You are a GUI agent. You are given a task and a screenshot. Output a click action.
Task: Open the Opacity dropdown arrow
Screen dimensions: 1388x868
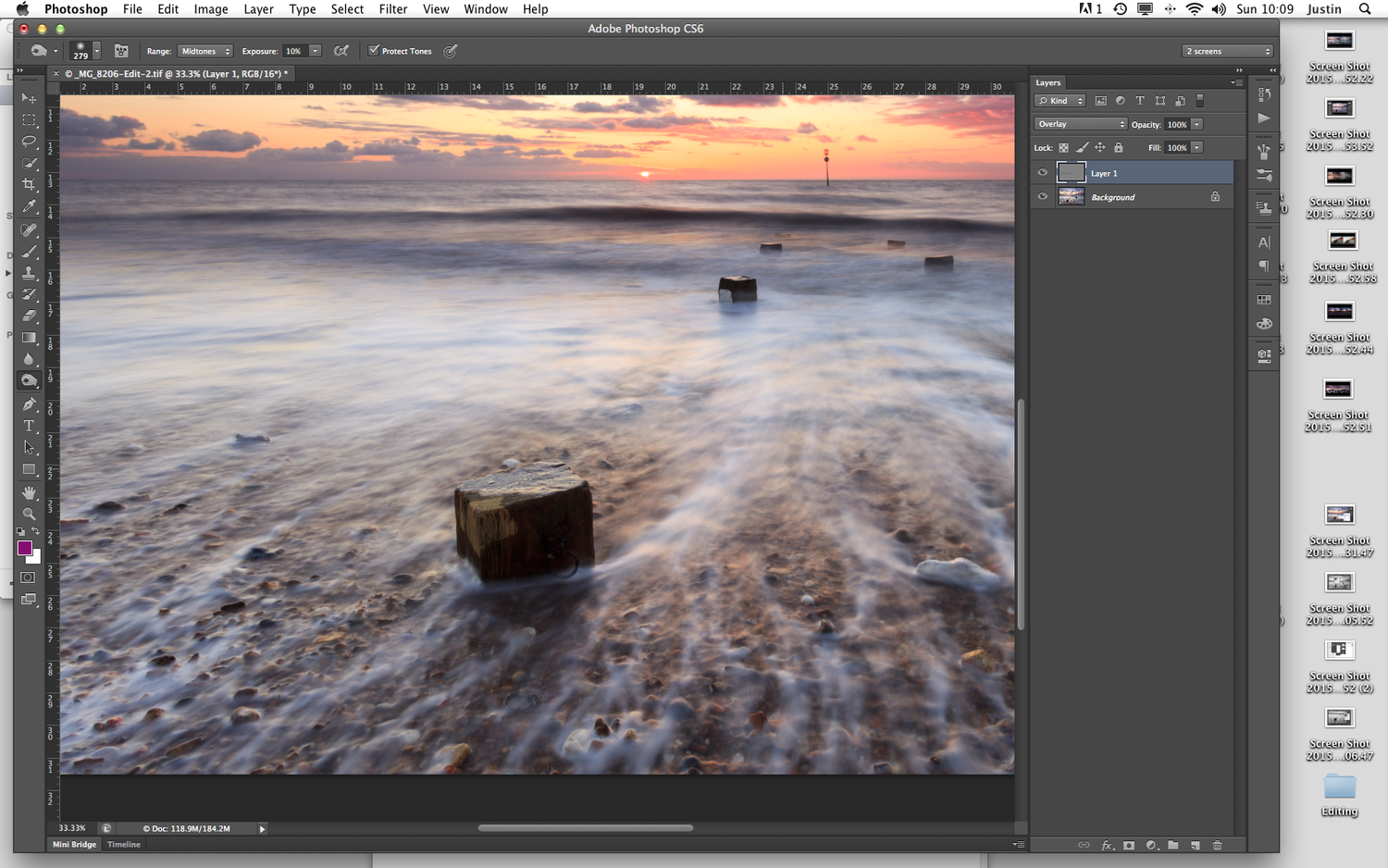tap(1197, 124)
